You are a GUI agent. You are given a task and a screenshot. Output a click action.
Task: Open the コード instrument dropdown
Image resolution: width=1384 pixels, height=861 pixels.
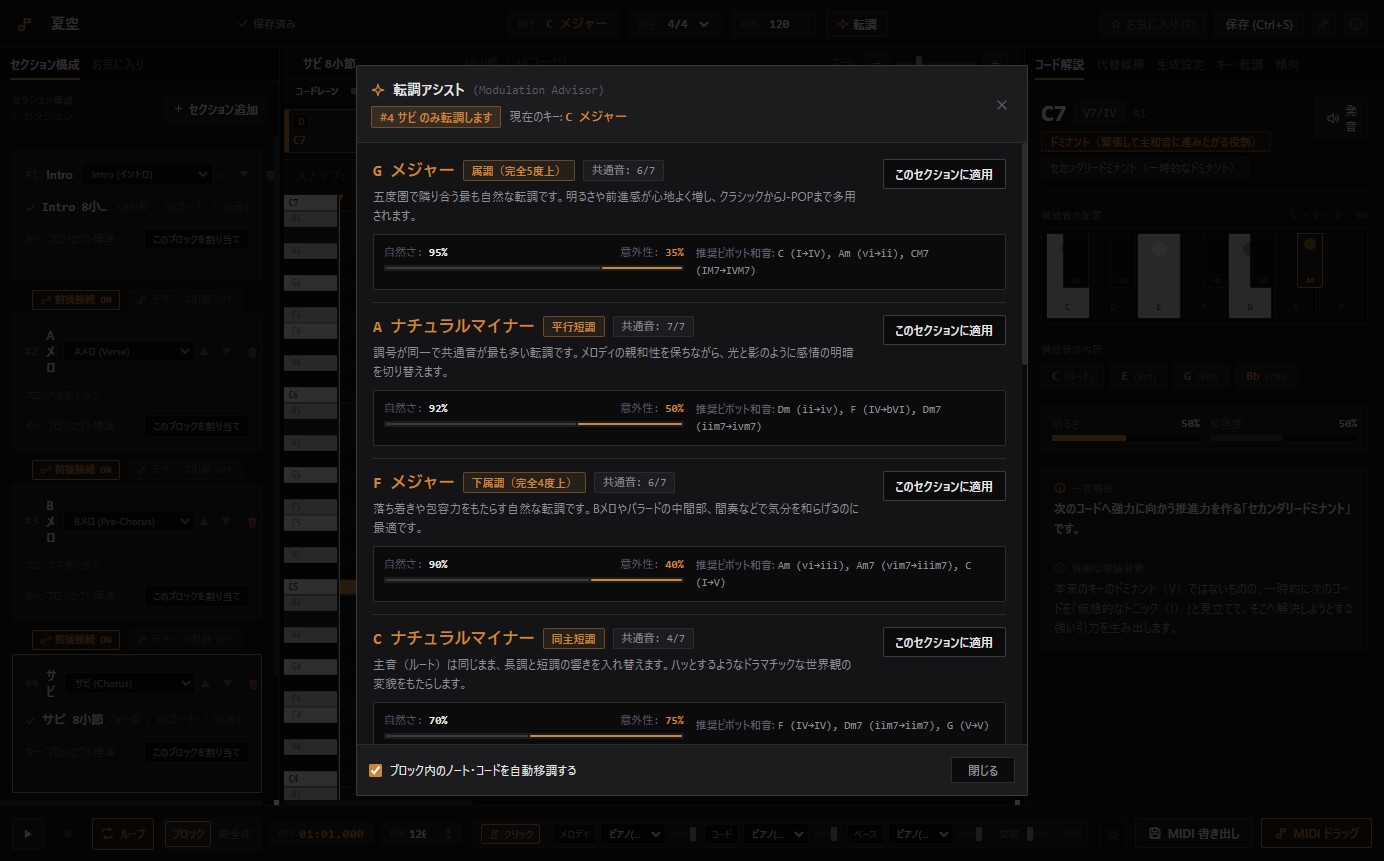click(x=777, y=833)
